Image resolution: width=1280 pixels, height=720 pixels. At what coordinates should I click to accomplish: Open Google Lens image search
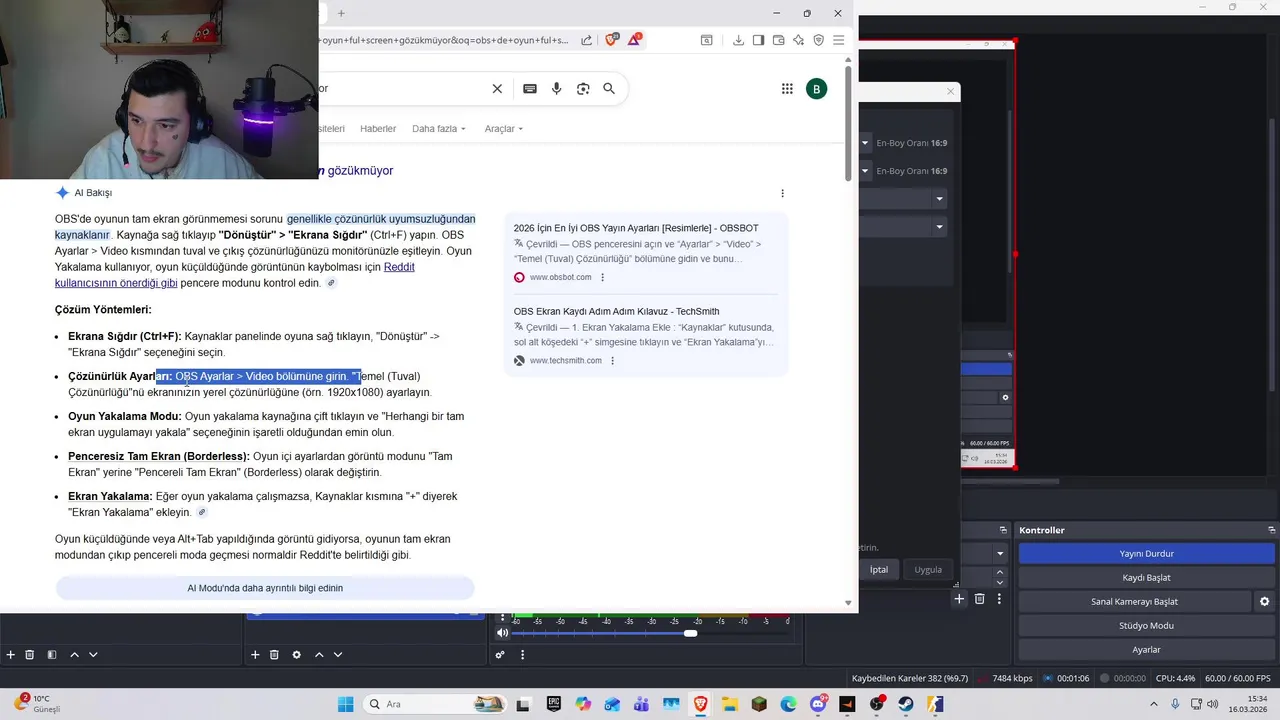click(583, 88)
